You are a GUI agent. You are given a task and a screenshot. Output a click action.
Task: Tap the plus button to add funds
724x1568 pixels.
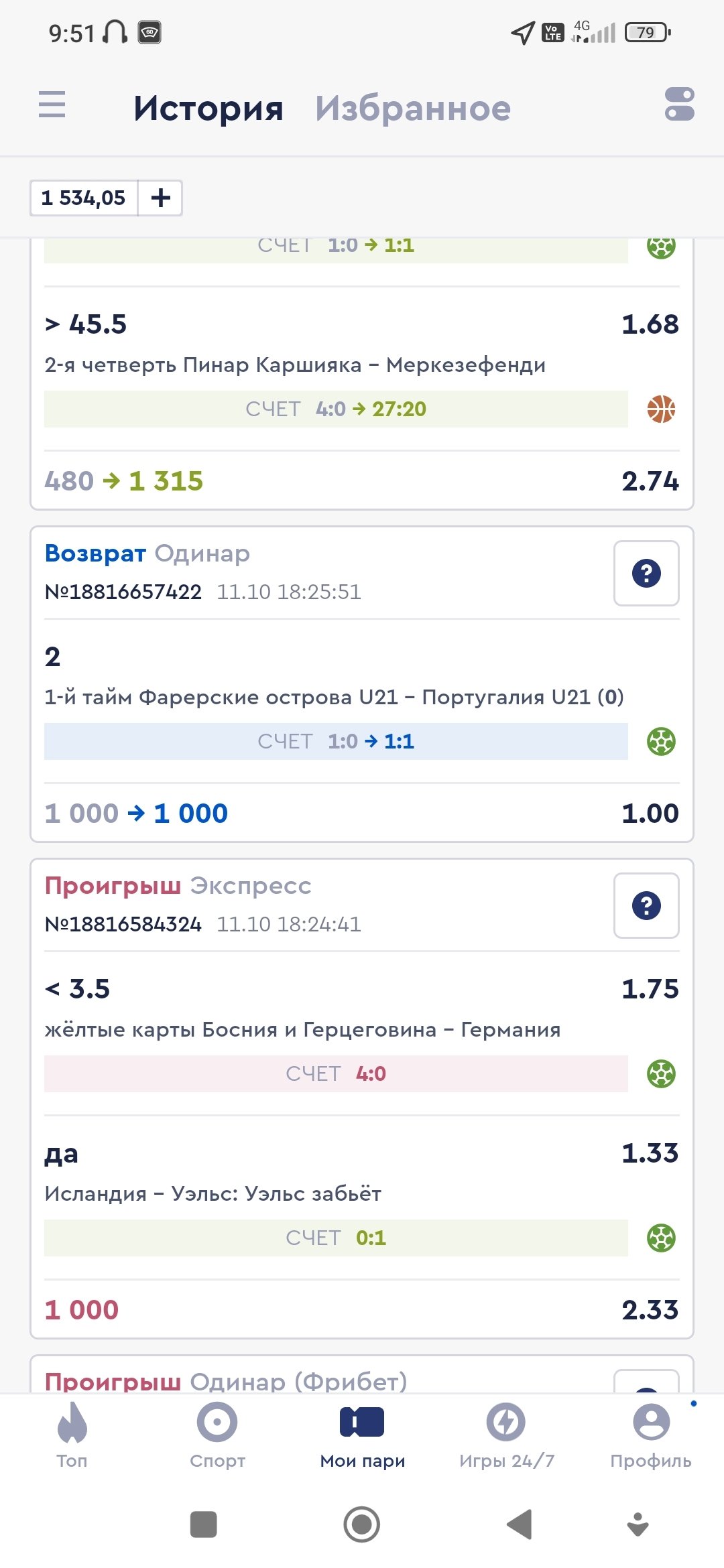(x=160, y=198)
